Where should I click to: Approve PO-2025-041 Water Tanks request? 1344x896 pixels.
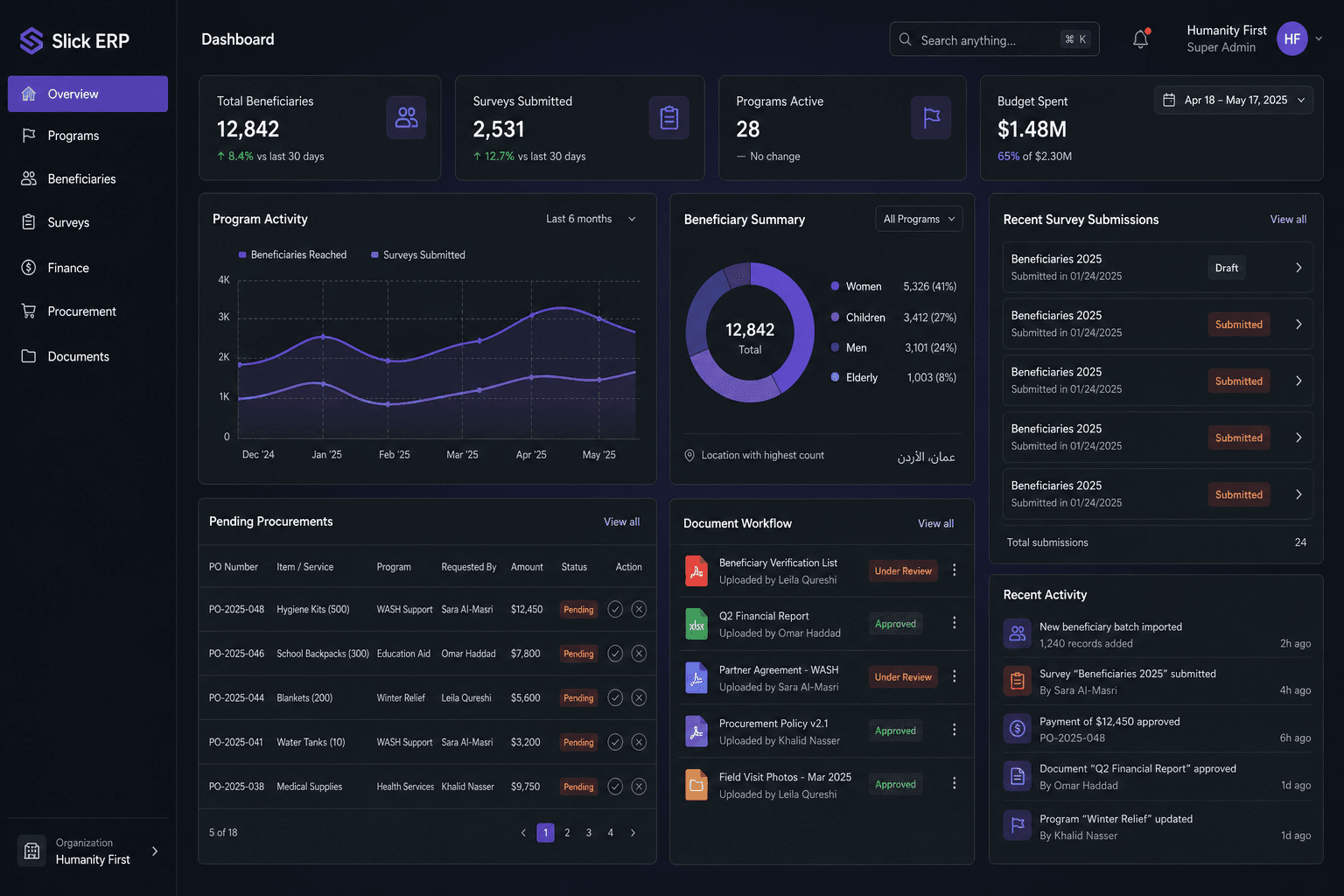(x=615, y=742)
